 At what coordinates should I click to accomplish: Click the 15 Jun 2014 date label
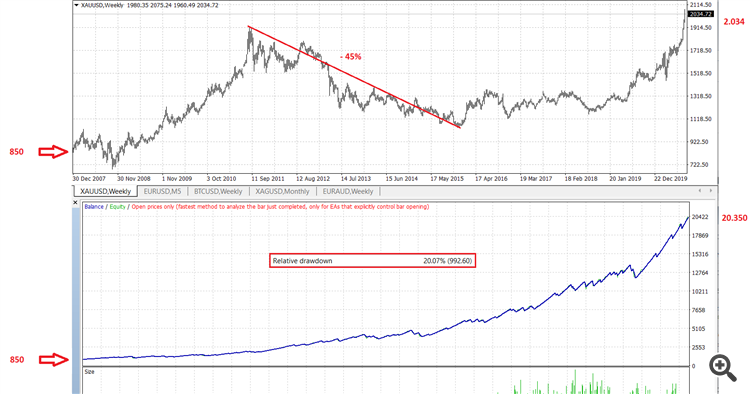[x=402, y=179]
